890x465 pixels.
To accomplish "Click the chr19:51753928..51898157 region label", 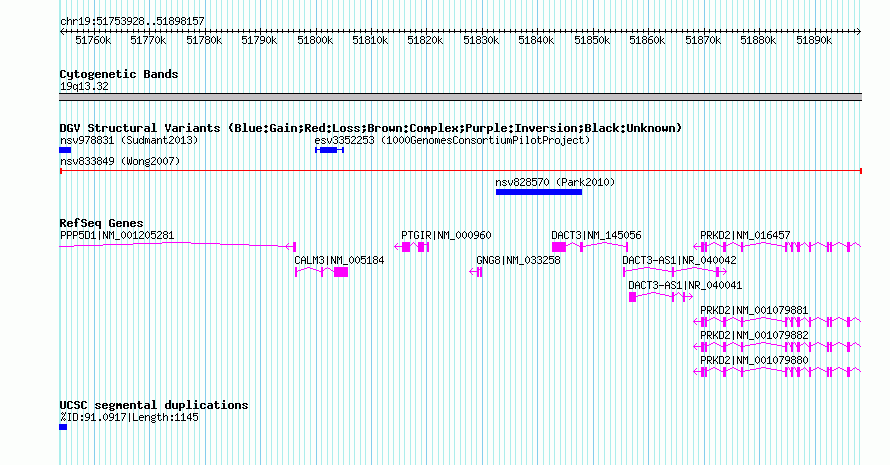I will [x=132, y=21].
